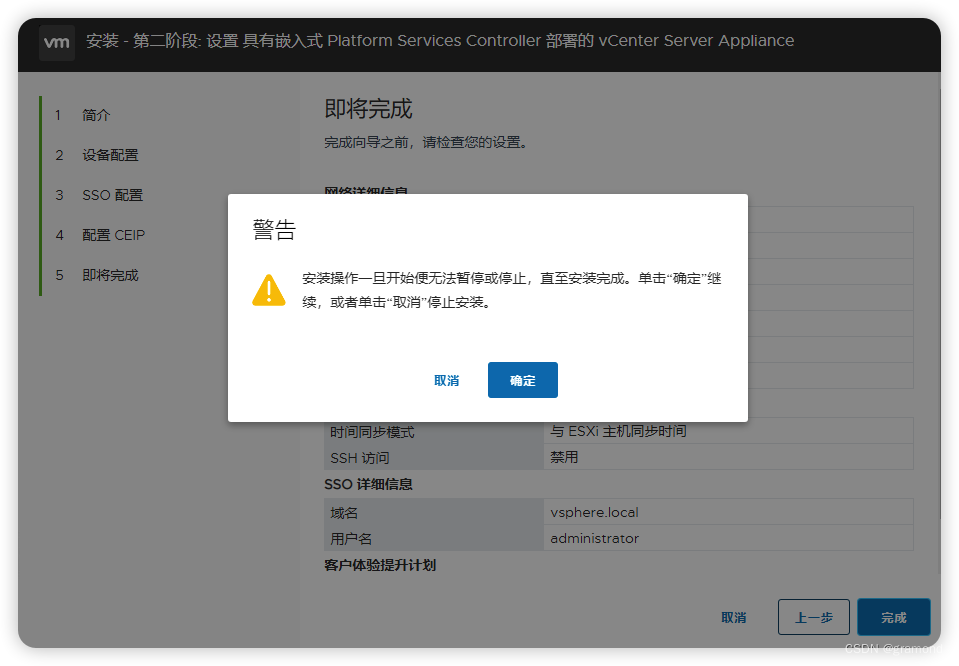
Task: Click the SSO 详细信息 section heading
Action: 368,484
